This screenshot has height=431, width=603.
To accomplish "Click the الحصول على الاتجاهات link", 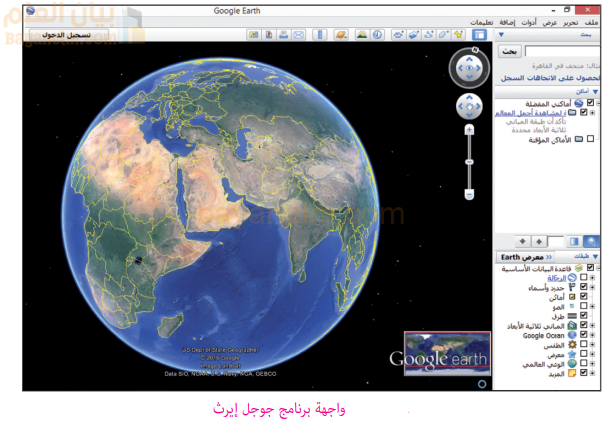I will 551,76.
